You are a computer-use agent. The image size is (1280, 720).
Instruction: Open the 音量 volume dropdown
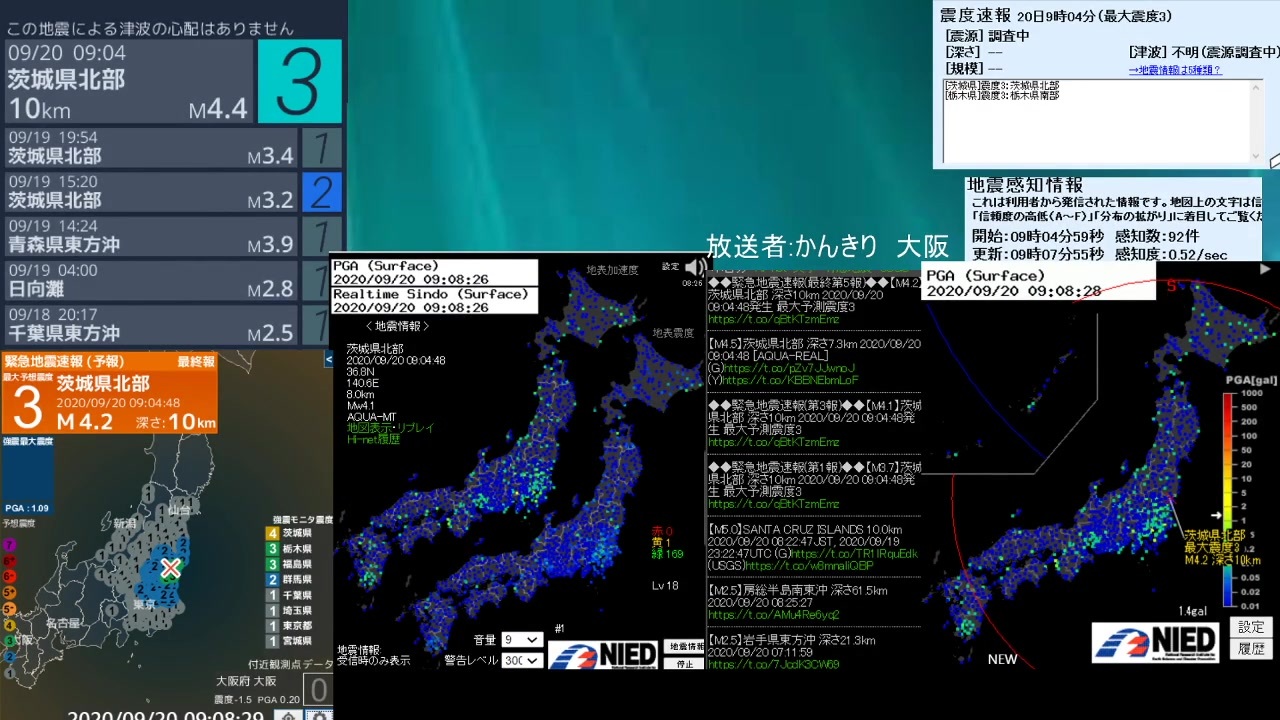click(x=522, y=639)
